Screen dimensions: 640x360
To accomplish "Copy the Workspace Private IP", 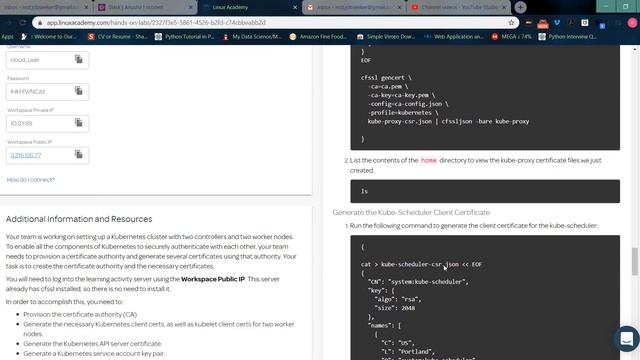I will tap(79, 122).
